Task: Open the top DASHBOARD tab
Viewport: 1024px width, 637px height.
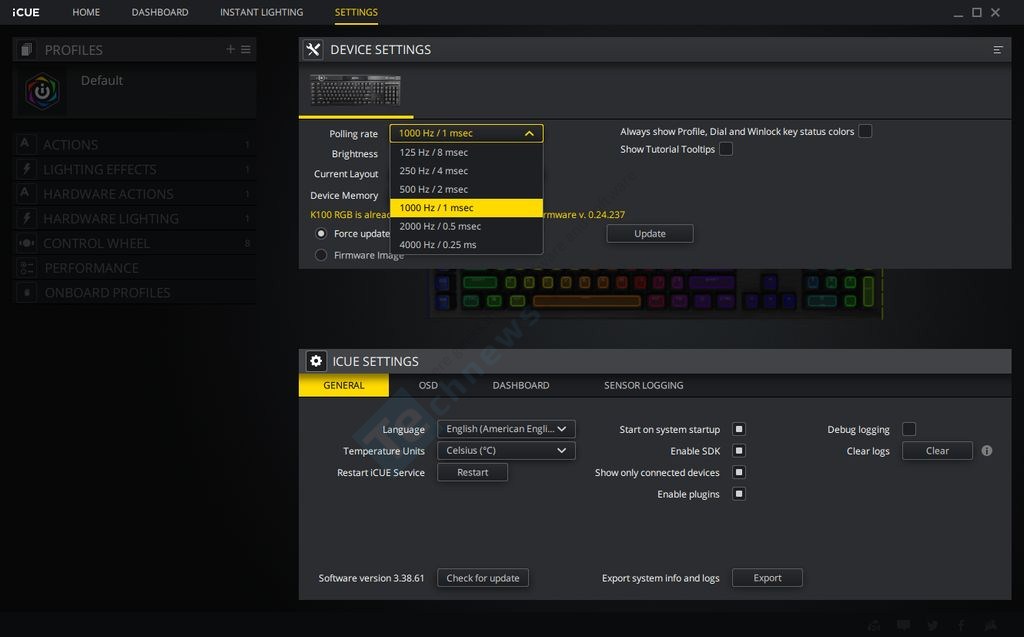Action: tap(160, 12)
